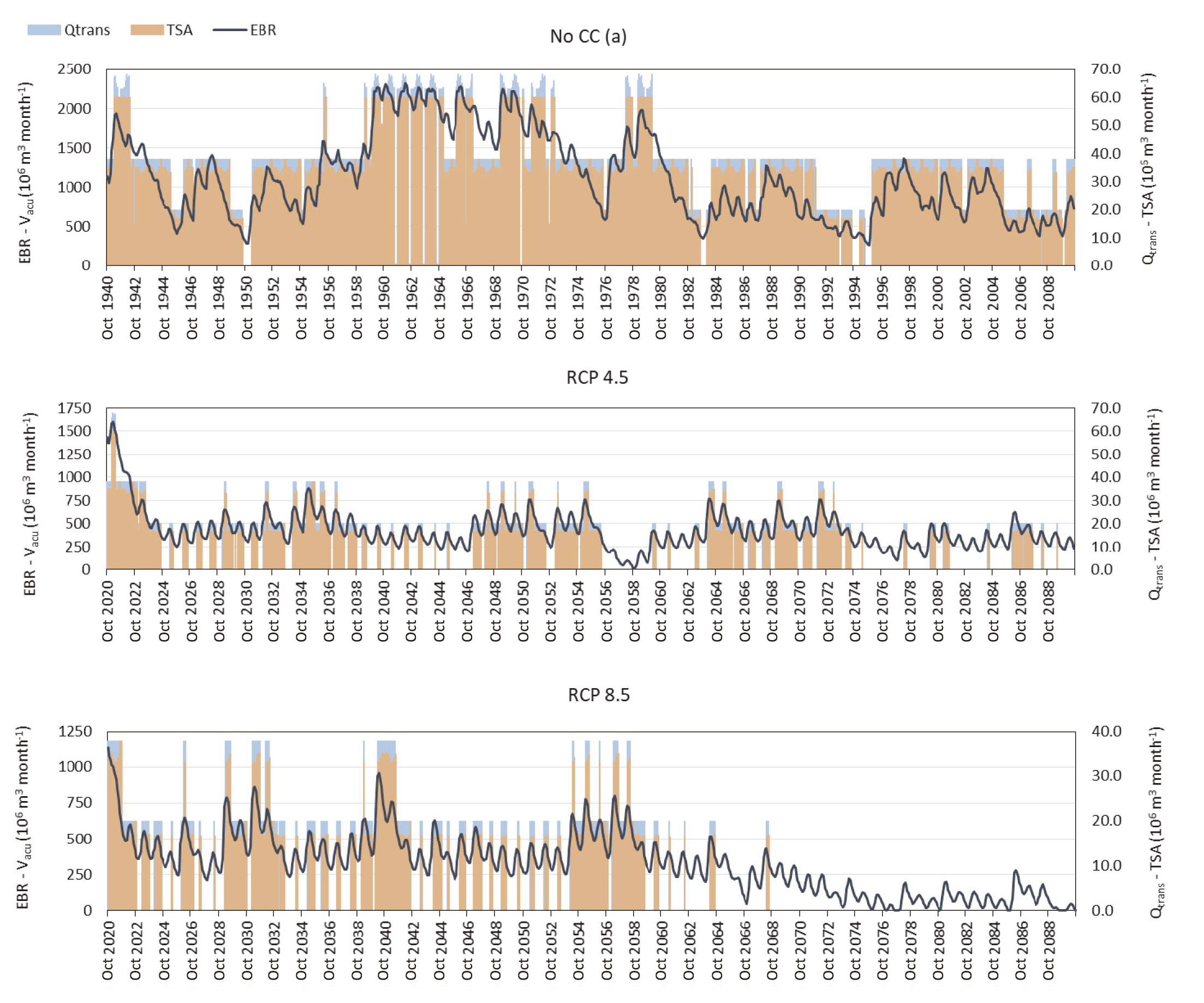Select the 'RCP 4.5' chart title

coord(597,378)
